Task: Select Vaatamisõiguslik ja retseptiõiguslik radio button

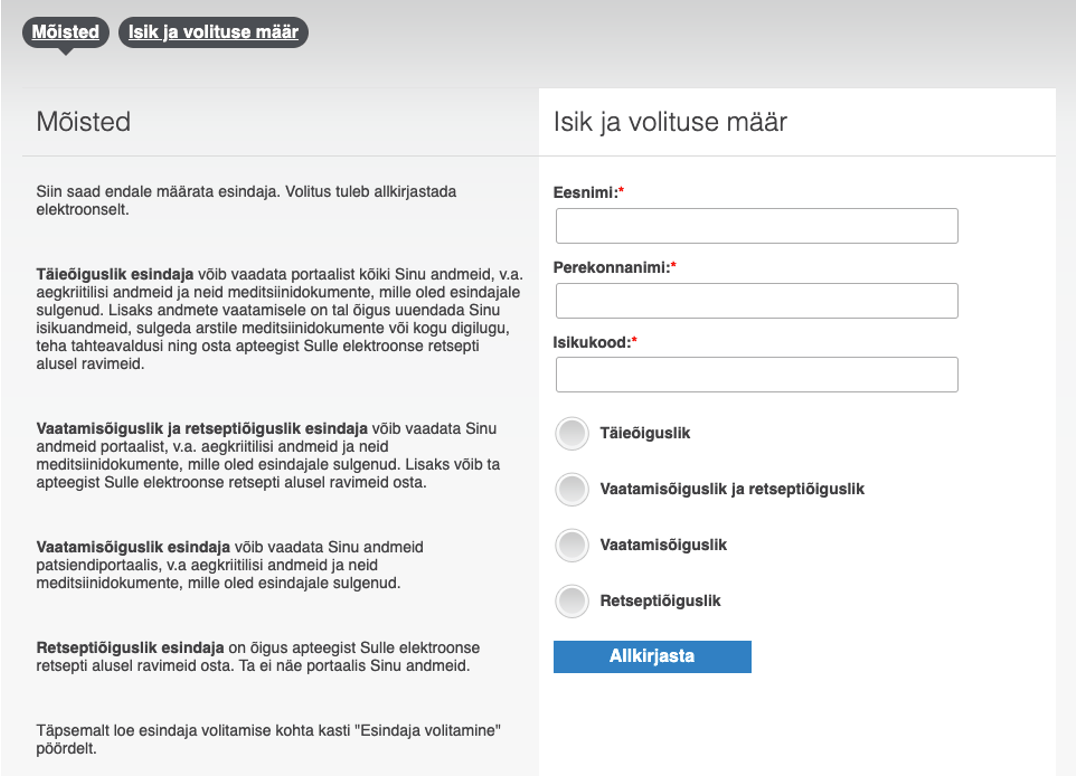Action: click(x=571, y=490)
